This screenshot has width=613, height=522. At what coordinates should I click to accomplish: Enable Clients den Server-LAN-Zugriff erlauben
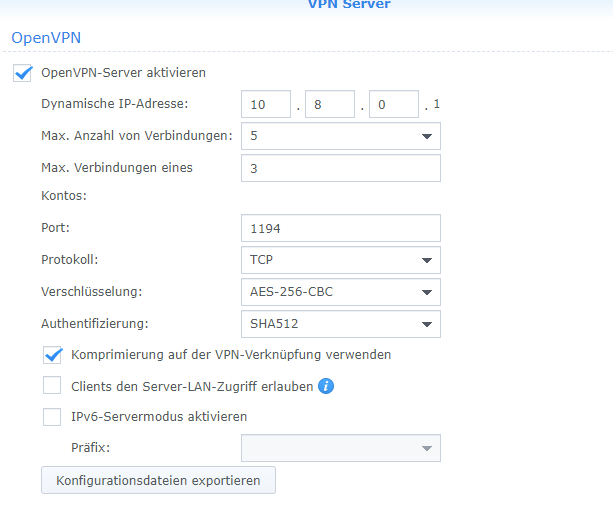tap(52, 386)
